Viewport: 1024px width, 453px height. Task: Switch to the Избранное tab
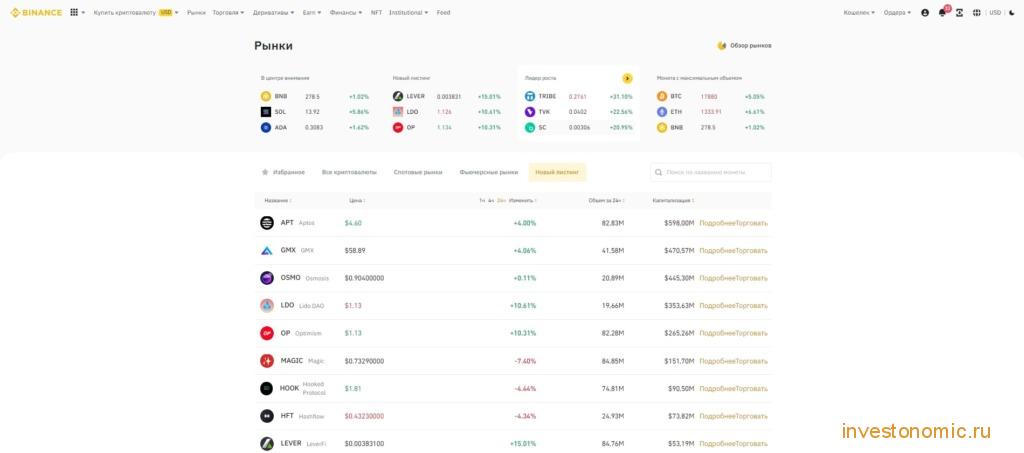(x=283, y=172)
